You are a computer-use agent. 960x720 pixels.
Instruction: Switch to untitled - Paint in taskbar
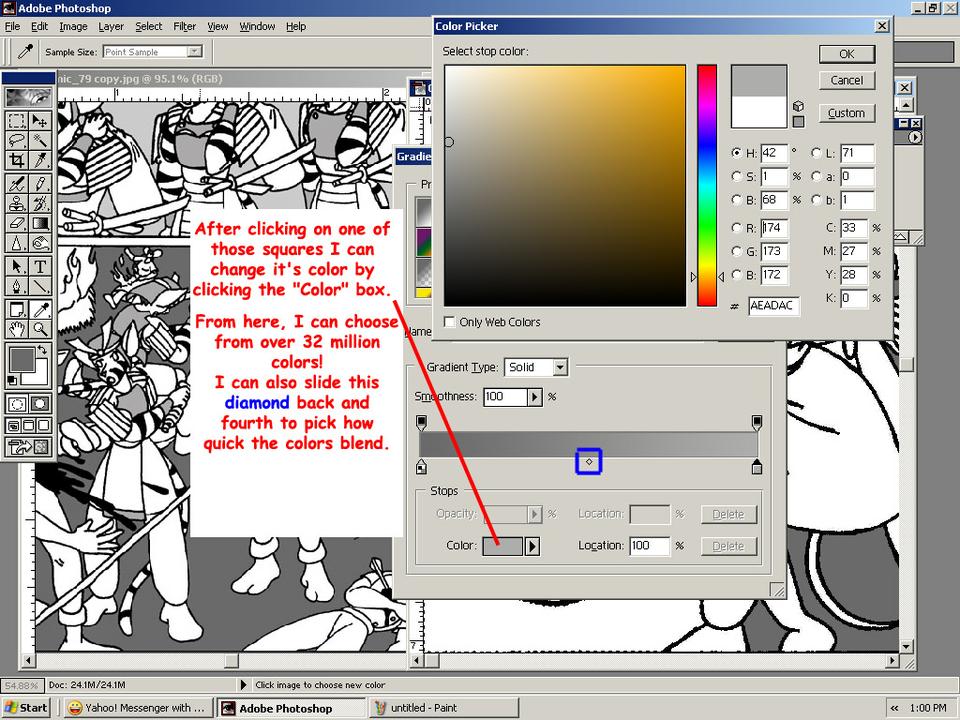(444, 708)
